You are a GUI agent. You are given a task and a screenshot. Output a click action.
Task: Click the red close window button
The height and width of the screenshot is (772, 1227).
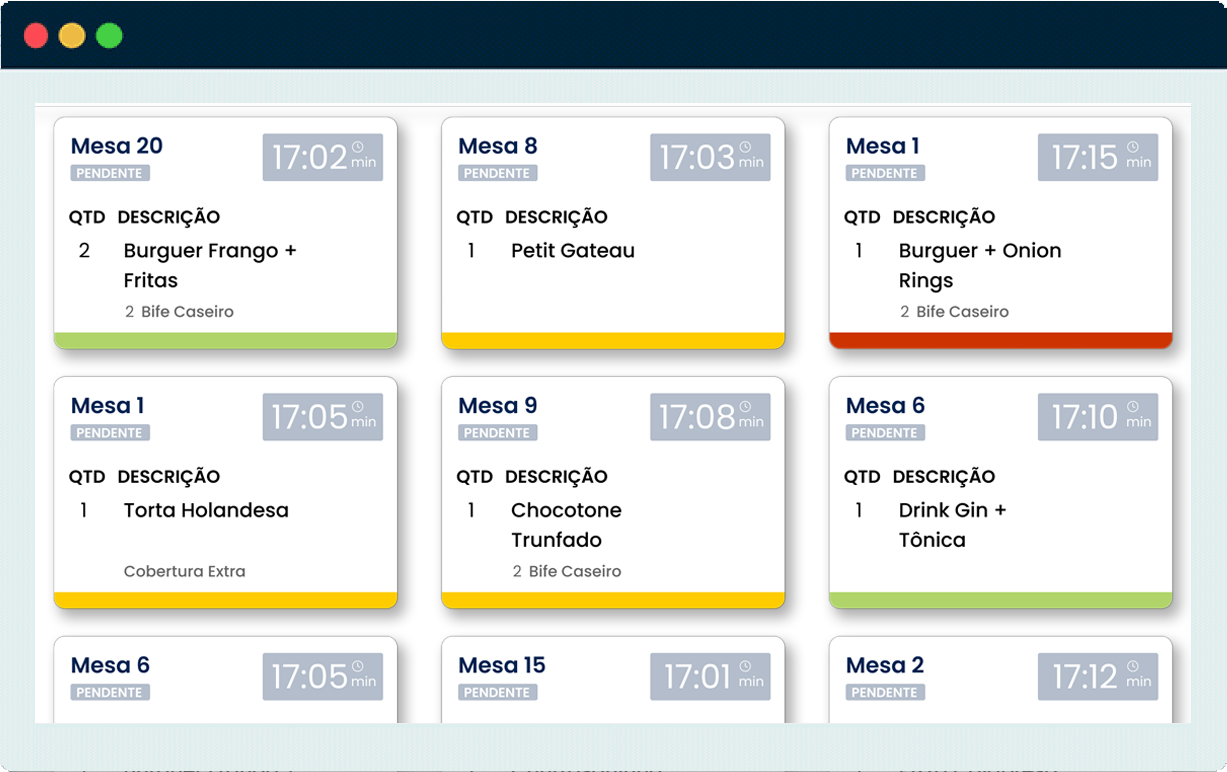pyautogui.click(x=36, y=37)
